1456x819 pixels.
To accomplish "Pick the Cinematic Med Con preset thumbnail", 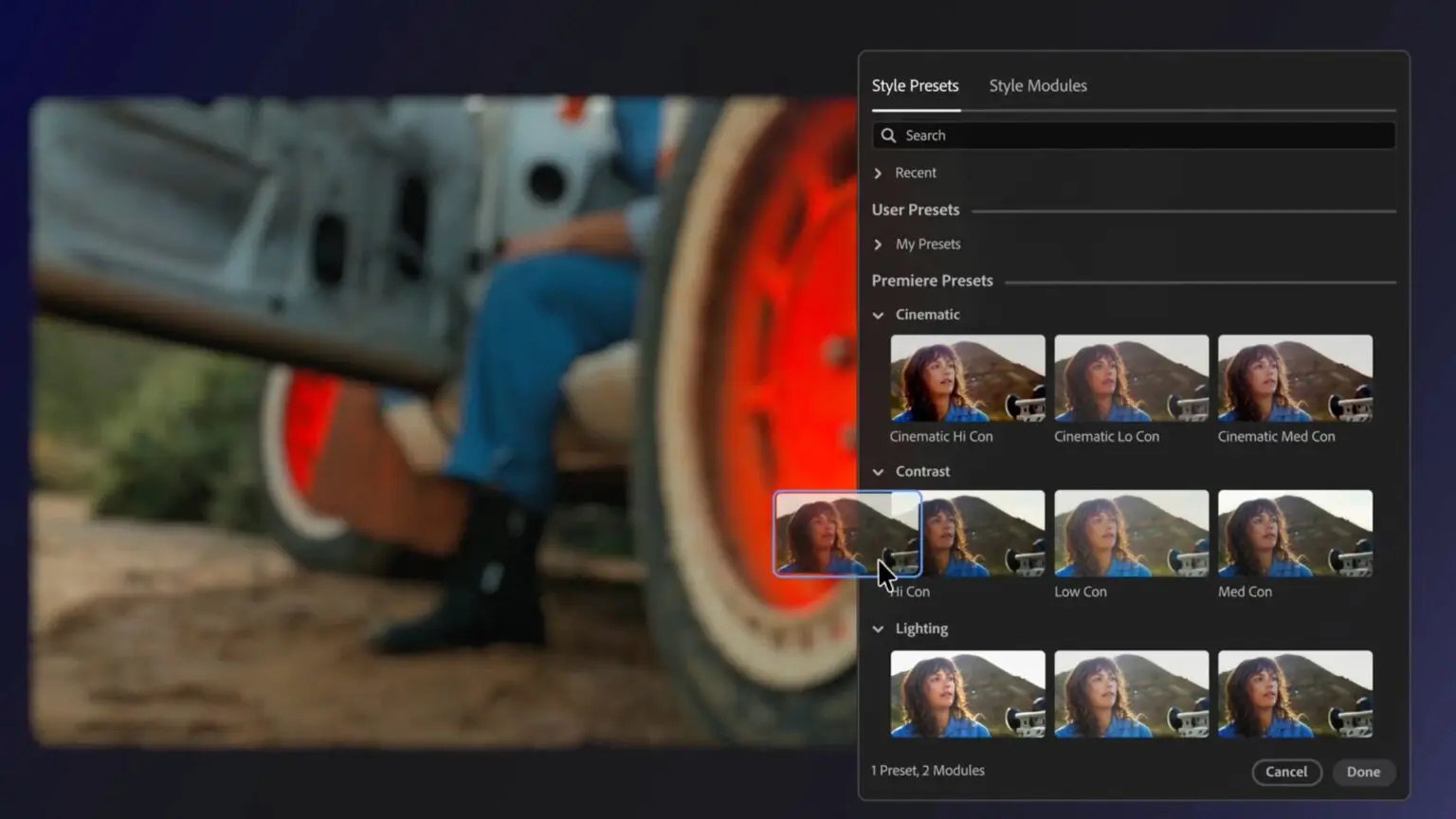I will tap(1295, 378).
